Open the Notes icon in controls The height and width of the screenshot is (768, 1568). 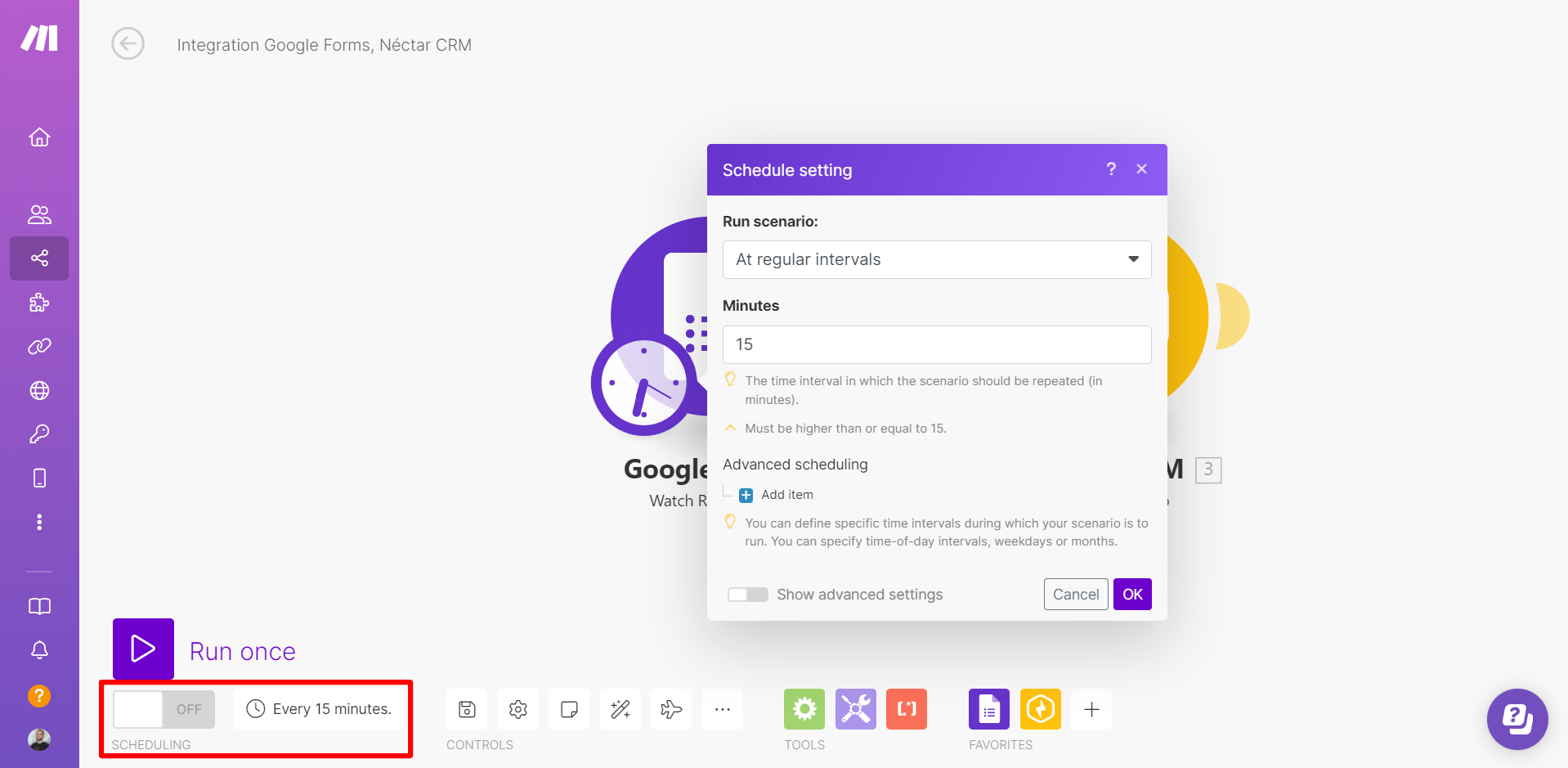(569, 709)
